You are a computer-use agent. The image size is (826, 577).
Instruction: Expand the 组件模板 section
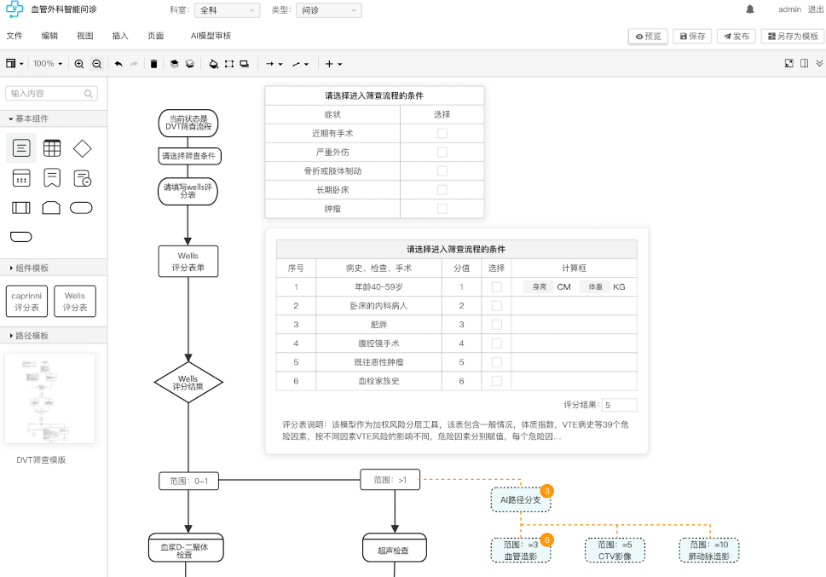(x=53, y=268)
